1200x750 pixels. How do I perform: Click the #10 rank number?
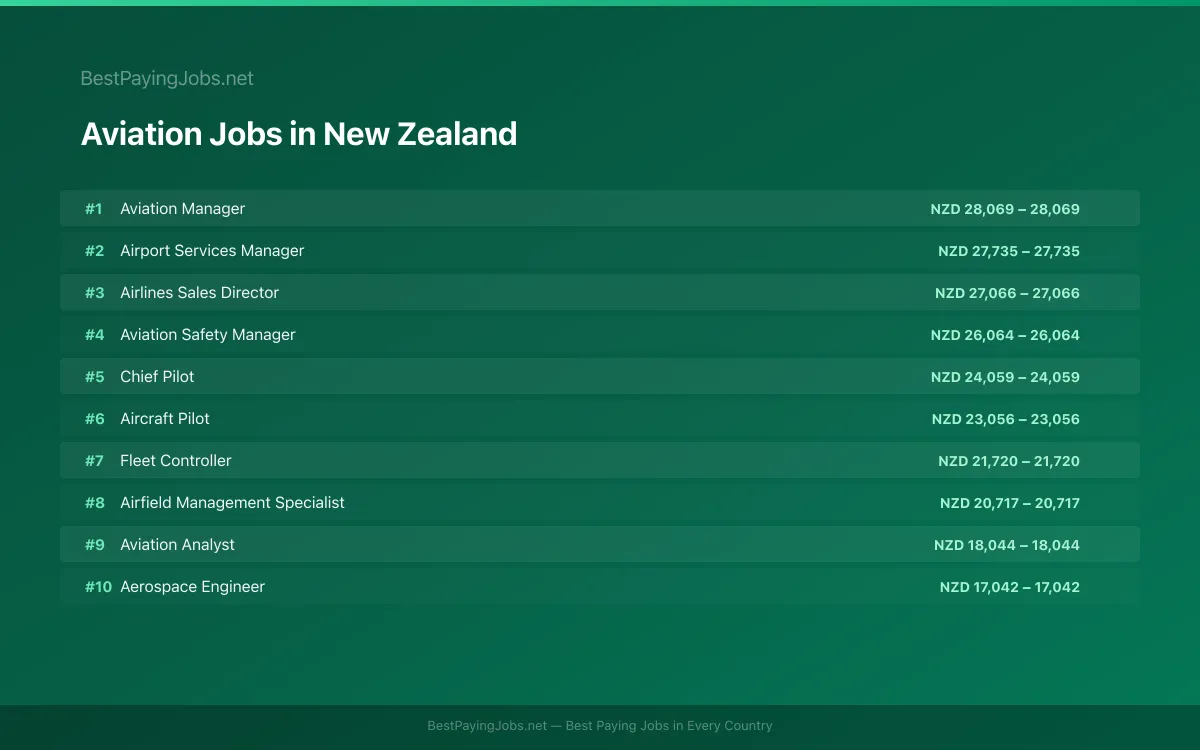tap(98, 587)
